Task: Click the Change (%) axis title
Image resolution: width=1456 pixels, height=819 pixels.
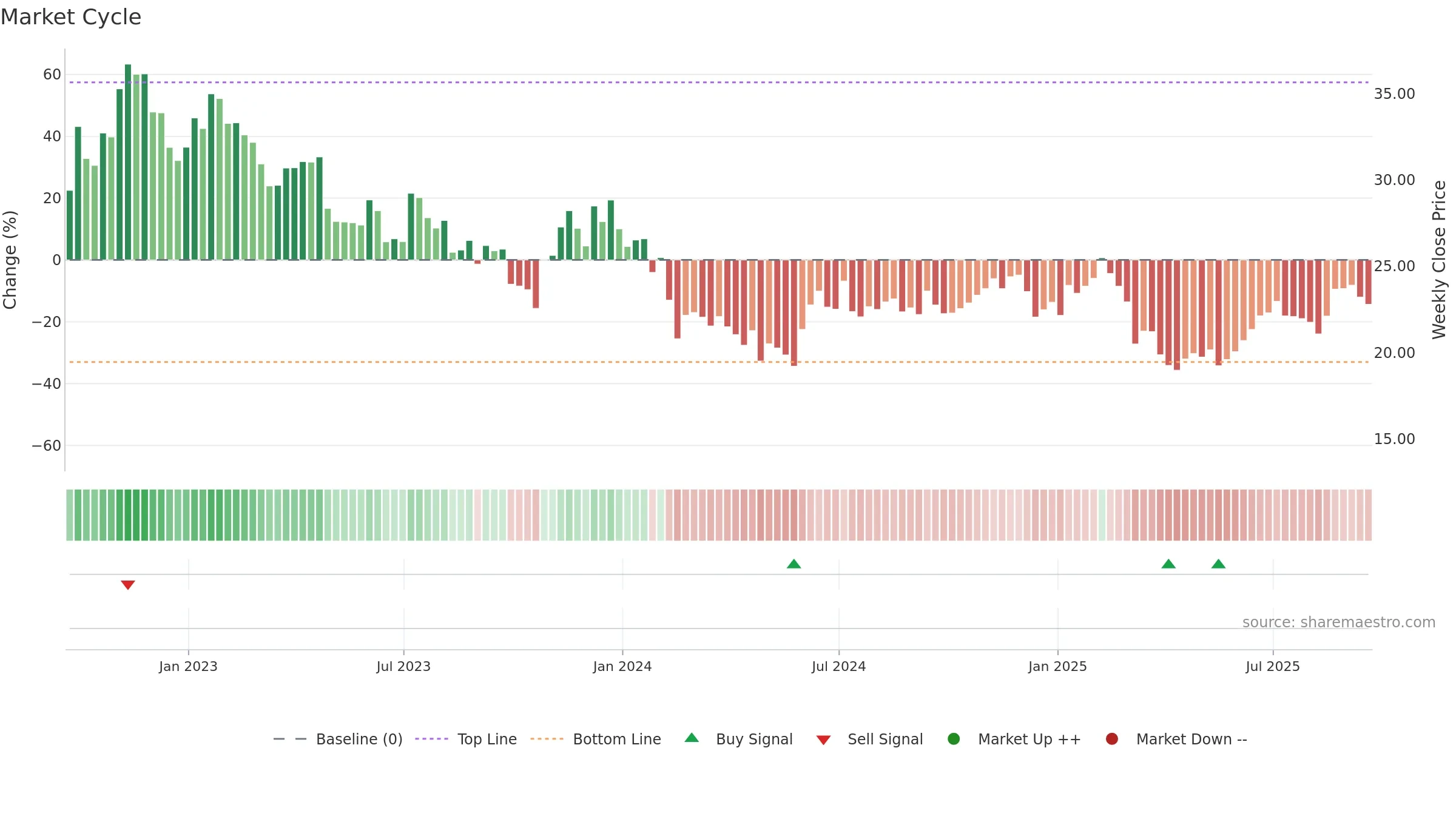Action: [10, 260]
